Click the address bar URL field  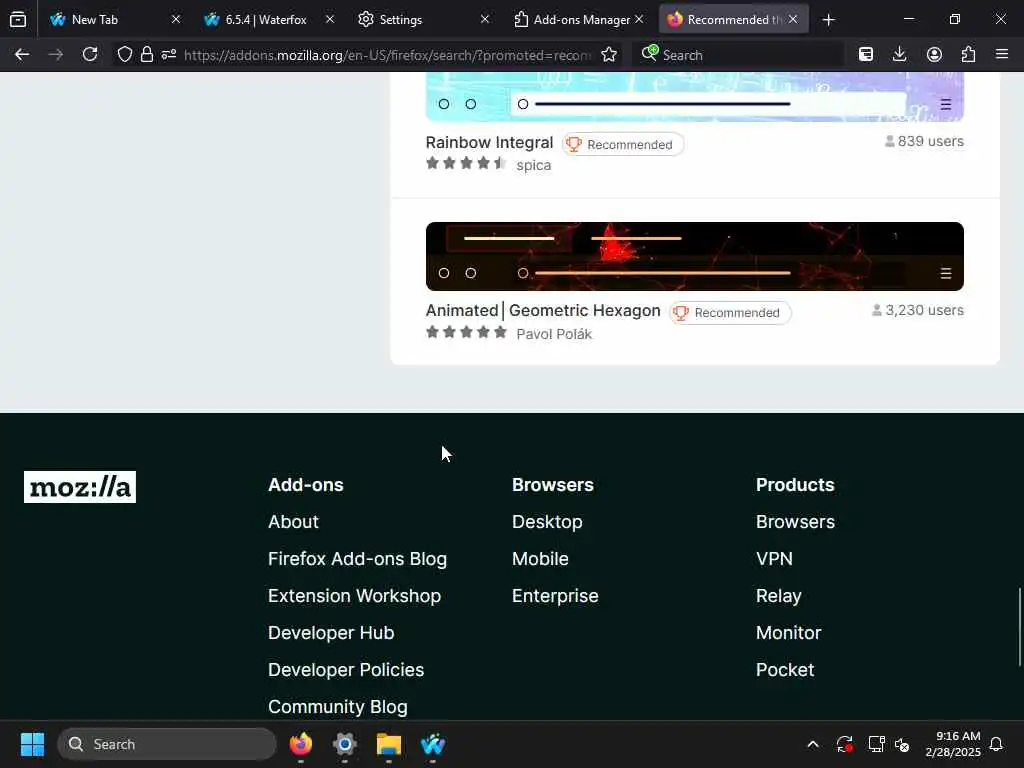(x=387, y=55)
